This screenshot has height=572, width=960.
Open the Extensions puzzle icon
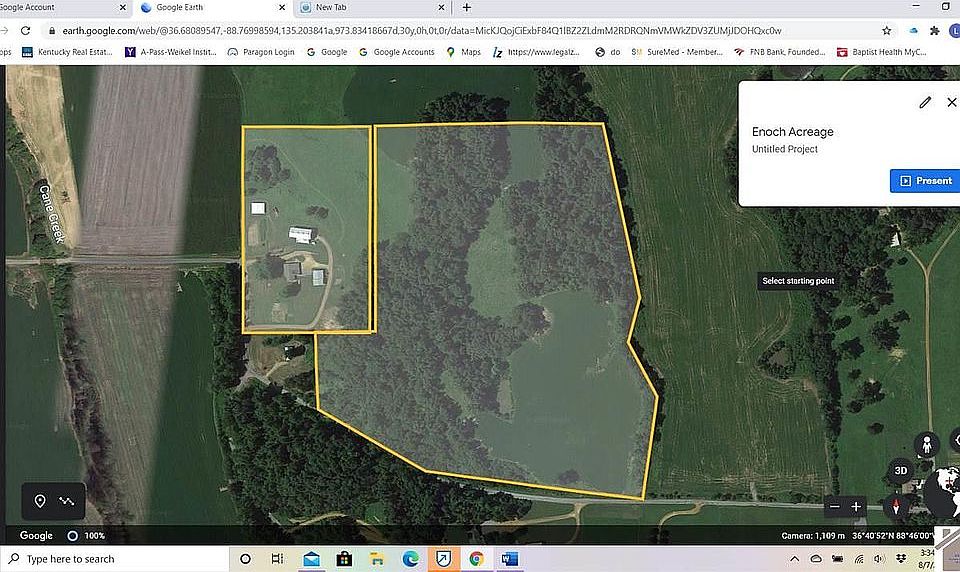tap(934, 31)
